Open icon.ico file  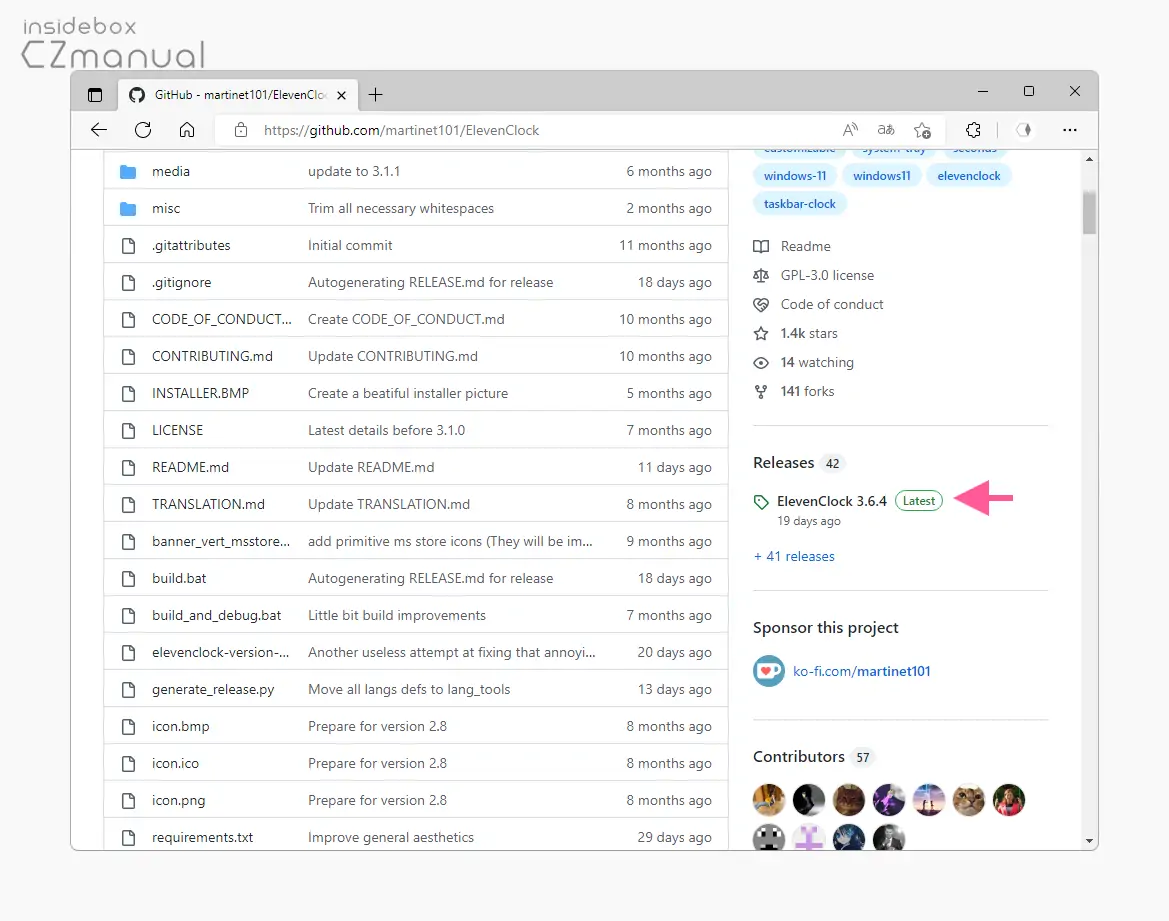[x=175, y=764]
